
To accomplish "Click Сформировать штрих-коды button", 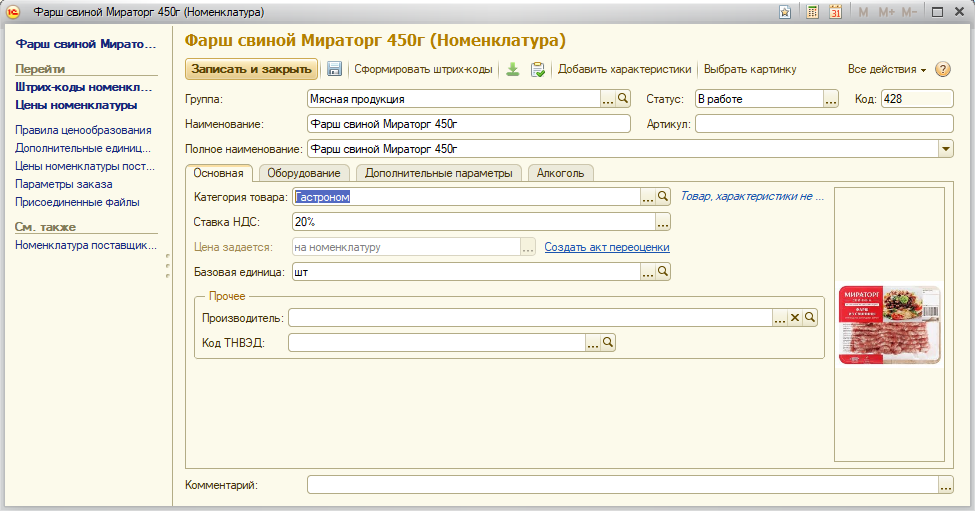I will click(423, 69).
